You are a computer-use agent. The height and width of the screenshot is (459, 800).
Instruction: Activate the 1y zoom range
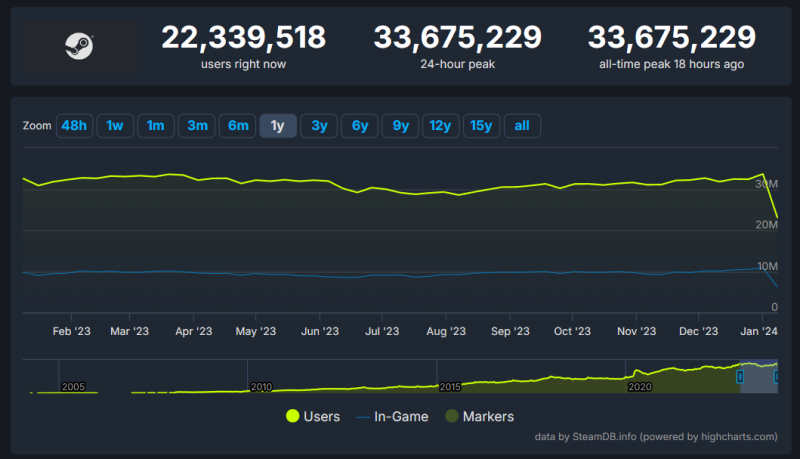(x=278, y=125)
